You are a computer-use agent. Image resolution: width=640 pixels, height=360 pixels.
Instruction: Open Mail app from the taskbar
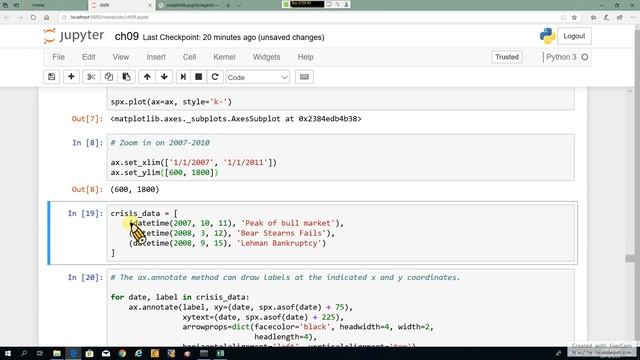[106, 353]
